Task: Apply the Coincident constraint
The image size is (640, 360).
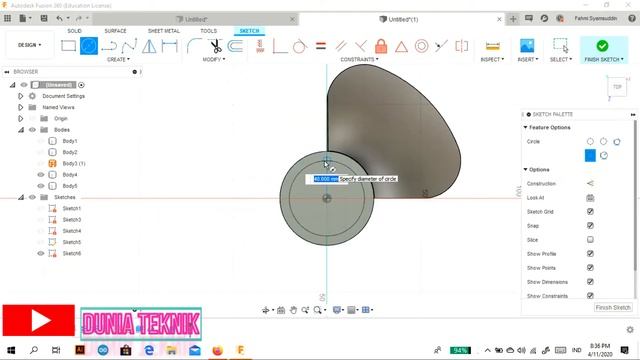Action: point(280,46)
